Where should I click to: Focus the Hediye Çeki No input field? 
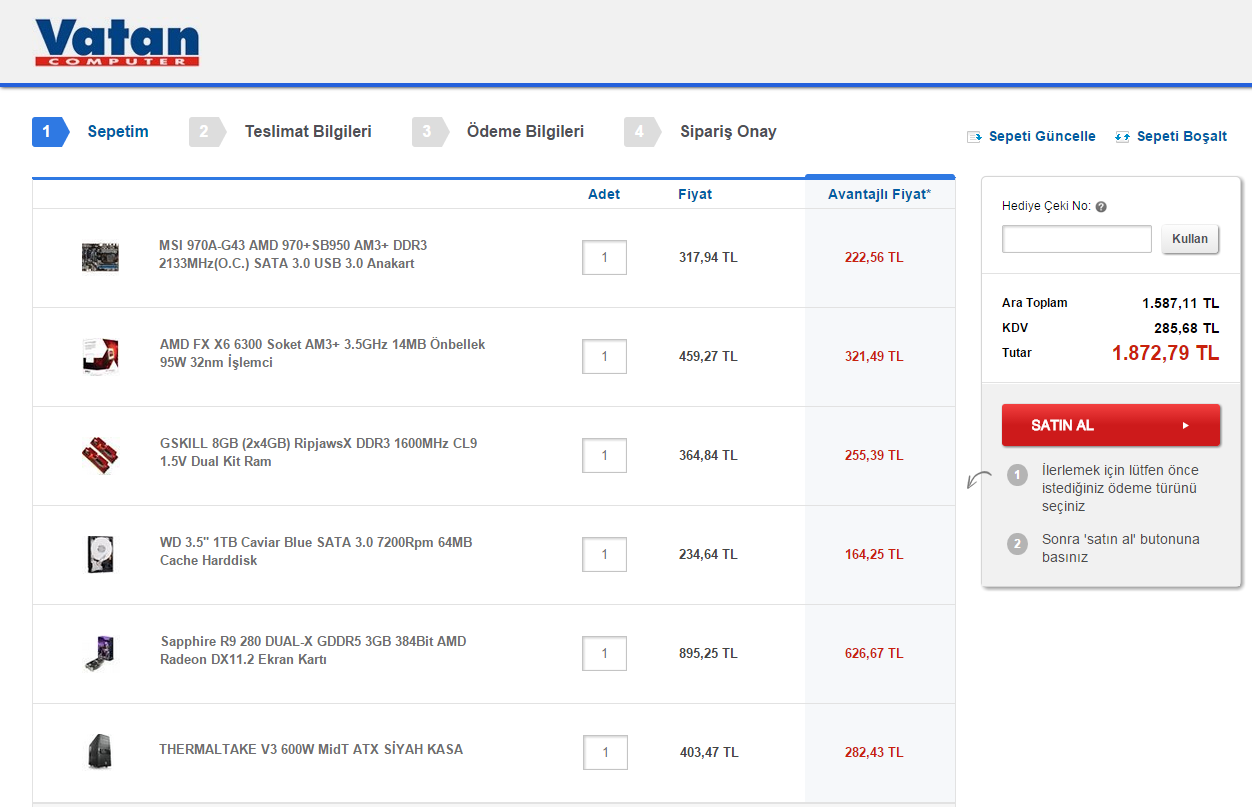(x=1077, y=239)
